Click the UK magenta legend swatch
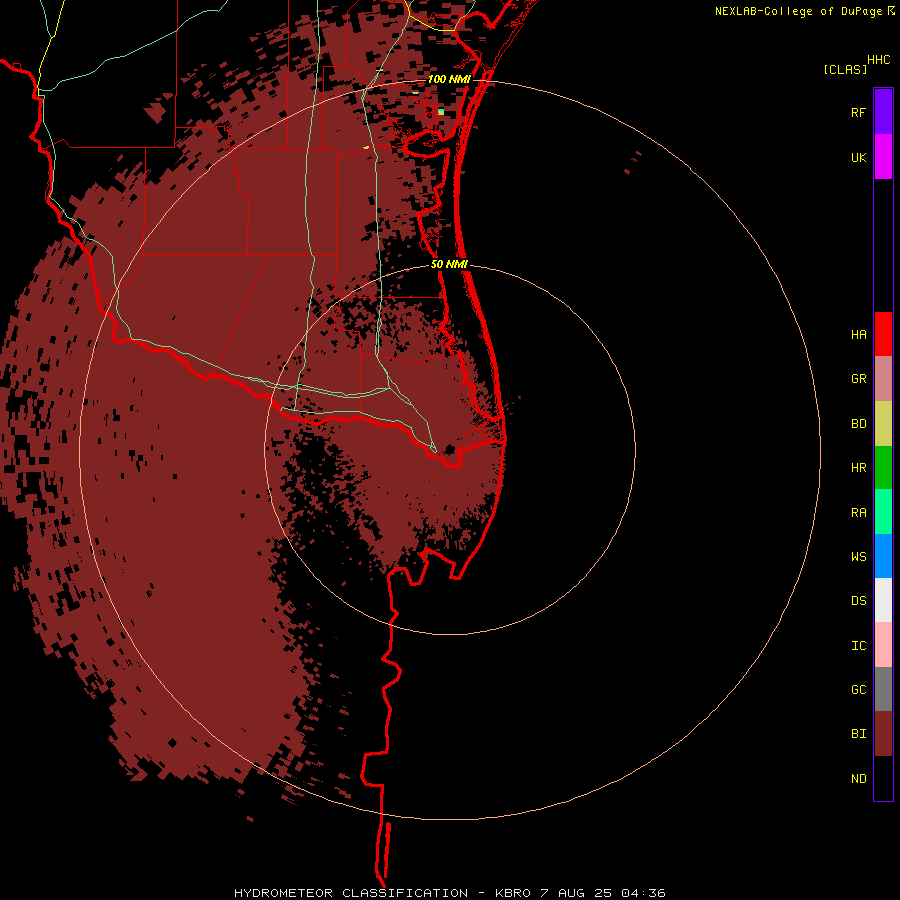 click(883, 157)
